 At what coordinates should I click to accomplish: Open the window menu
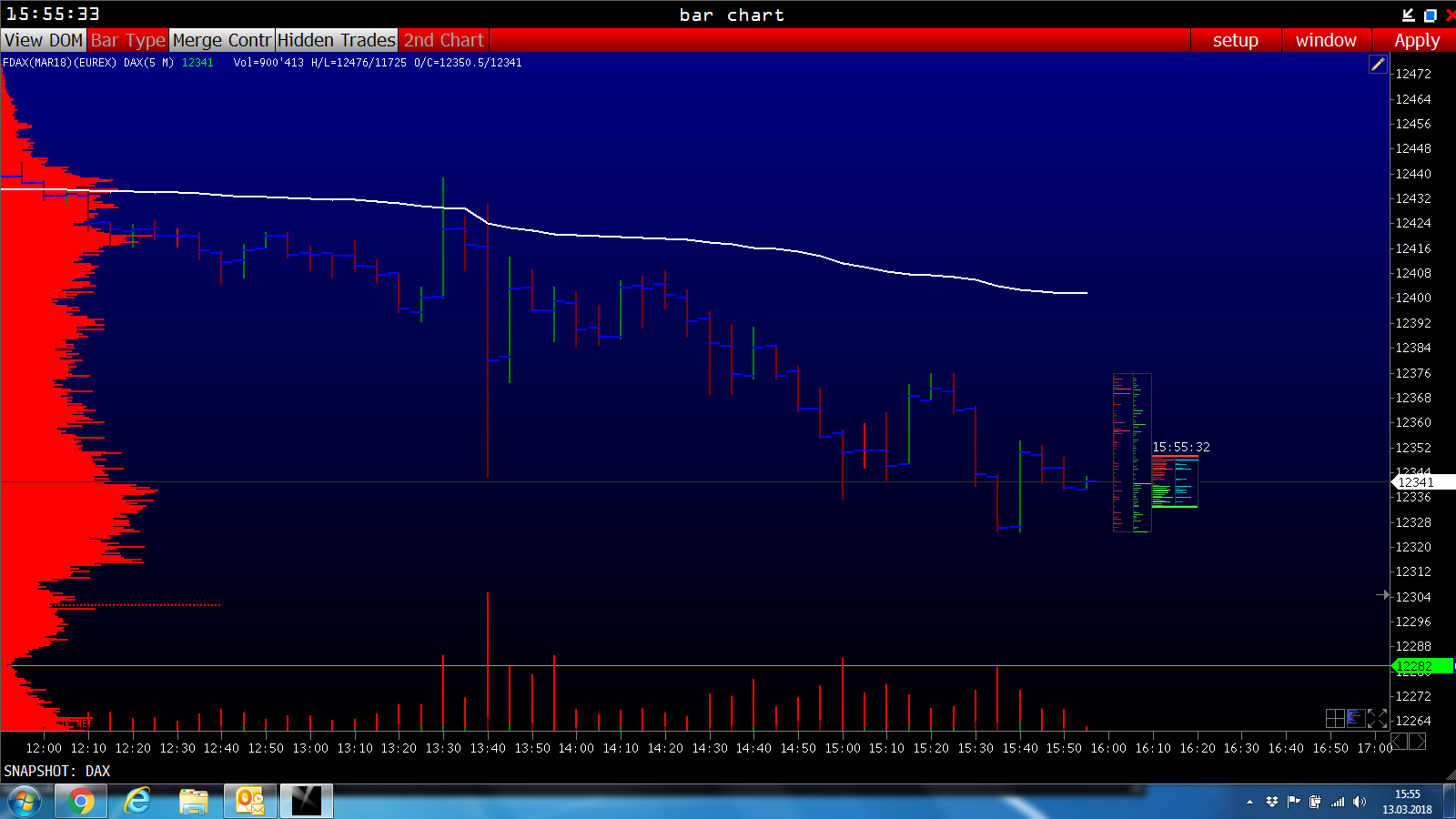click(1326, 40)
